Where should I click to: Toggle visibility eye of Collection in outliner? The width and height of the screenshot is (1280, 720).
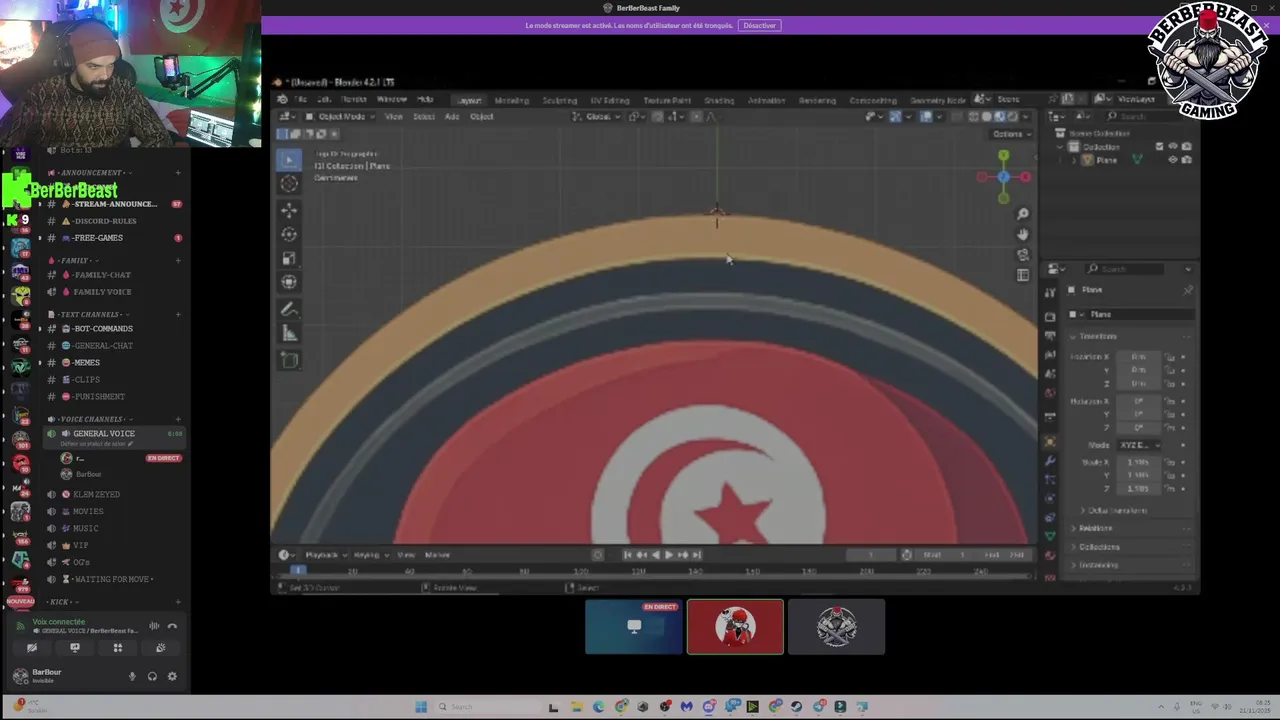(1173, 147)
